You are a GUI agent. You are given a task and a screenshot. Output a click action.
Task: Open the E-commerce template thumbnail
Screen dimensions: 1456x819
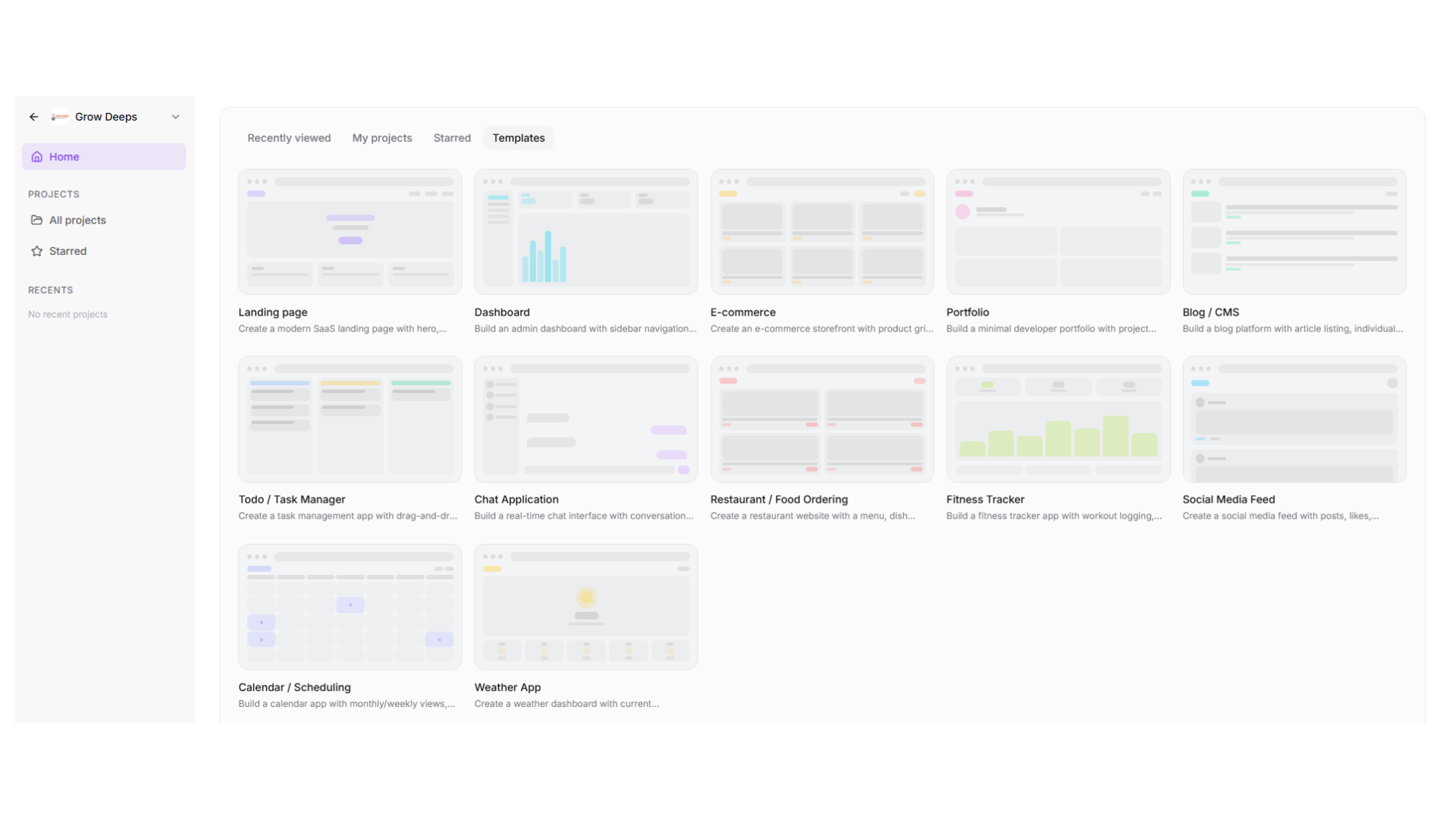pos(822,232)
